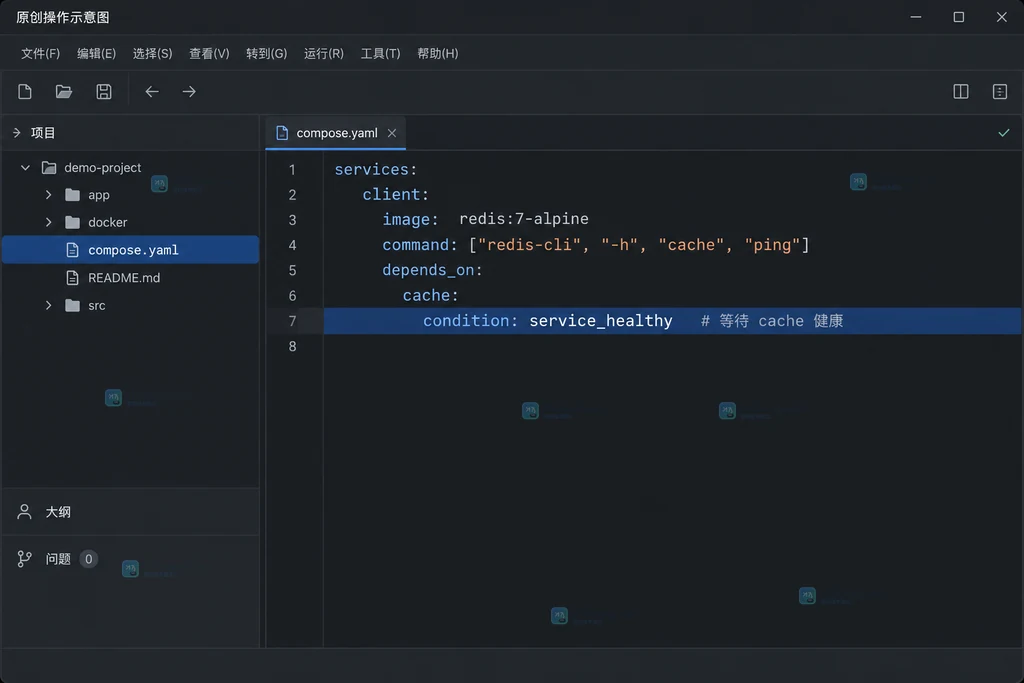Click the demo-project folder icon
The width and height of the screenshot is (1024, 683).
(x=49, y=168)
